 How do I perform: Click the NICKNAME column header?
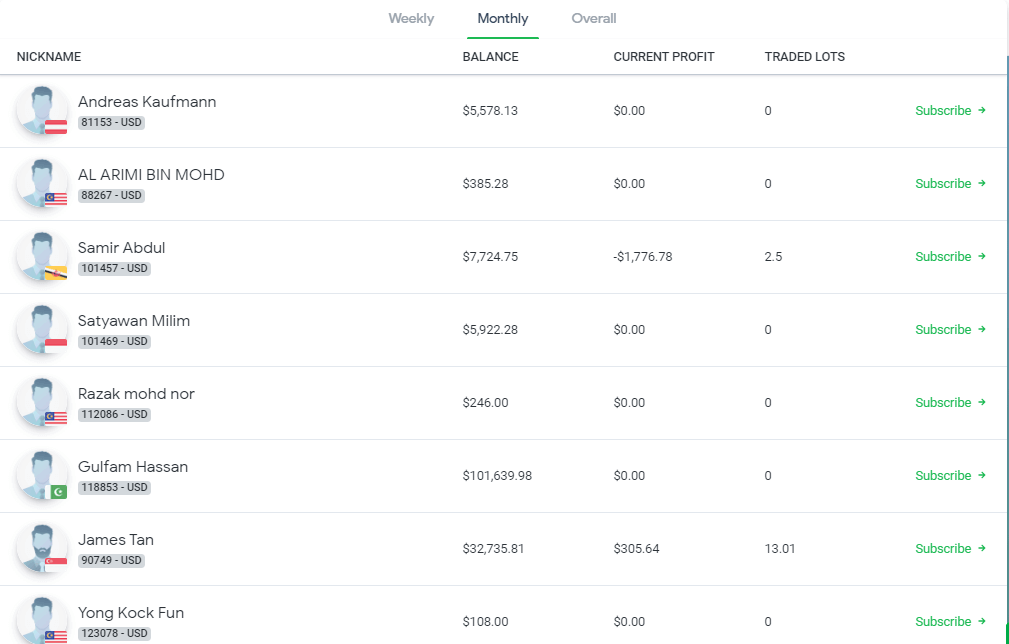point(49,57)
